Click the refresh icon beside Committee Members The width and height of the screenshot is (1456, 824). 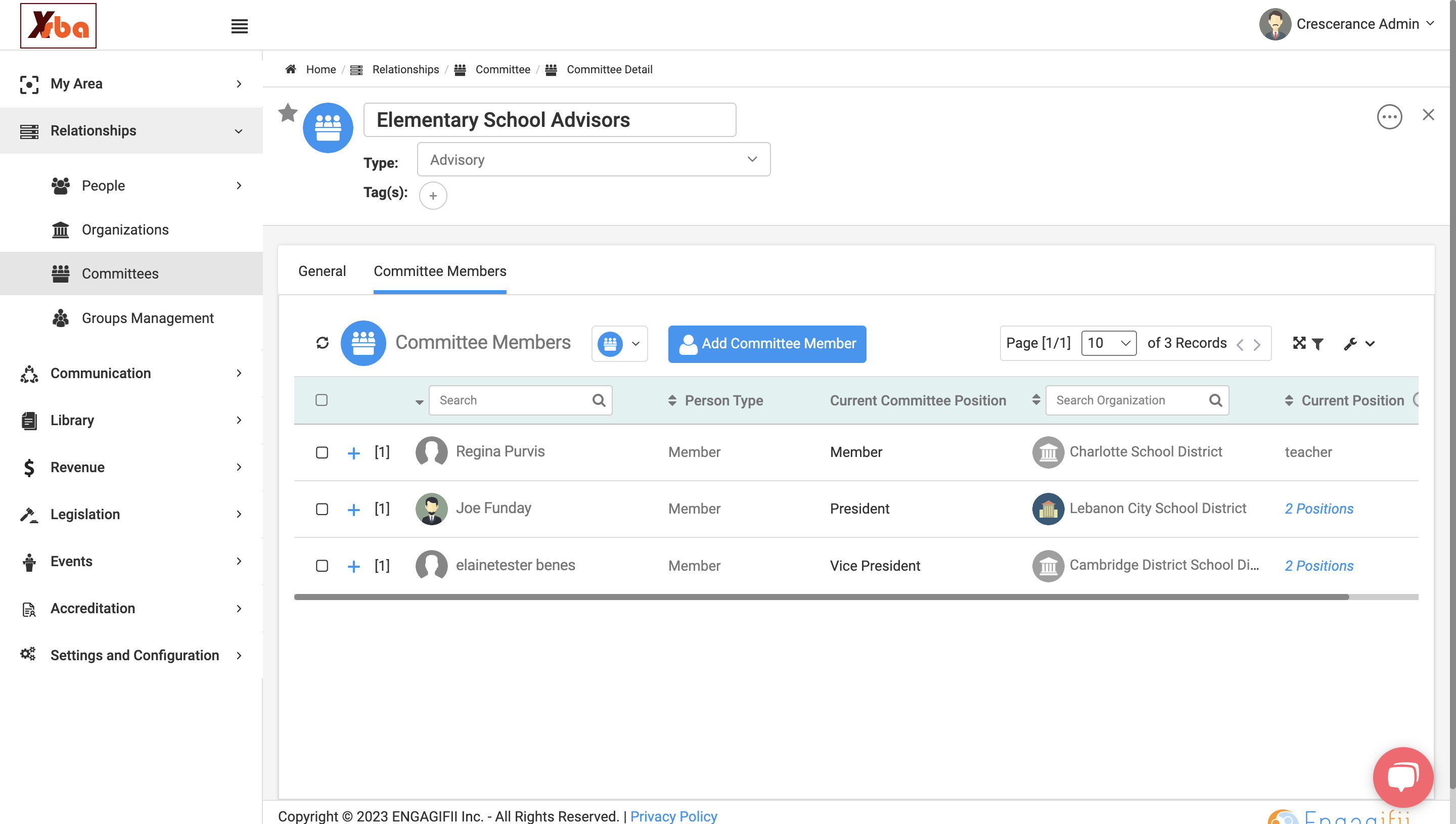(x=323, y=343)
